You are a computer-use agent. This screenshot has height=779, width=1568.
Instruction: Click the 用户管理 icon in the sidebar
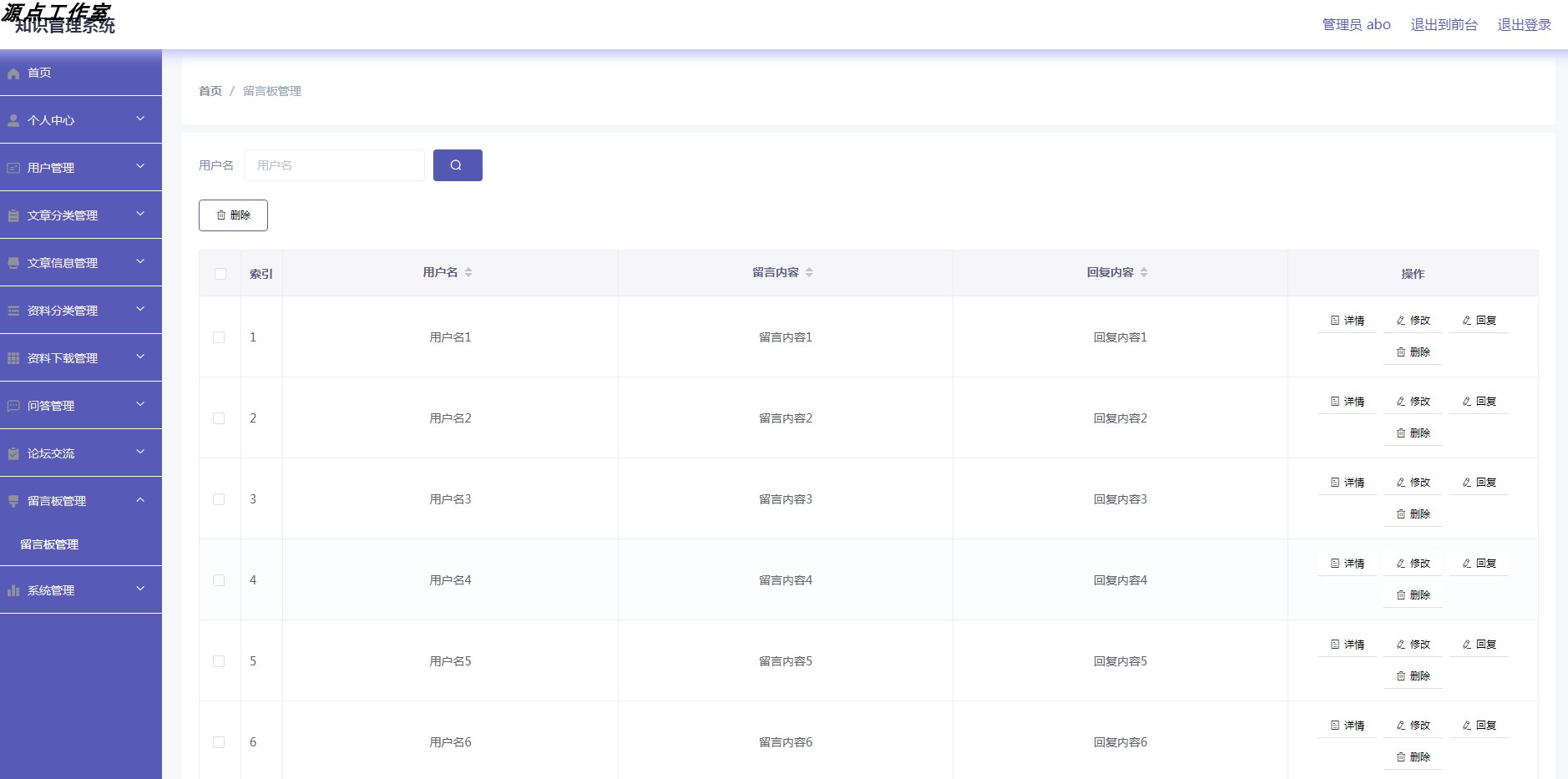[x=13, y=167]
